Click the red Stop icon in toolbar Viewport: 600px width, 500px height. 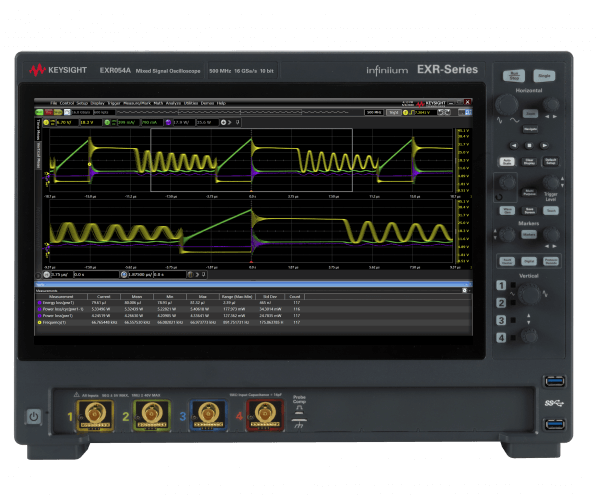pos(49,112)
